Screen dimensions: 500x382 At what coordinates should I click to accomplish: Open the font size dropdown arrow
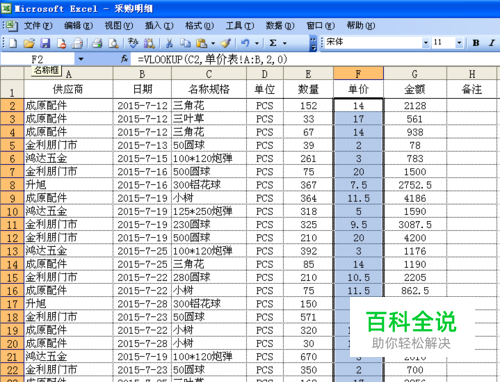click(459, 43)
